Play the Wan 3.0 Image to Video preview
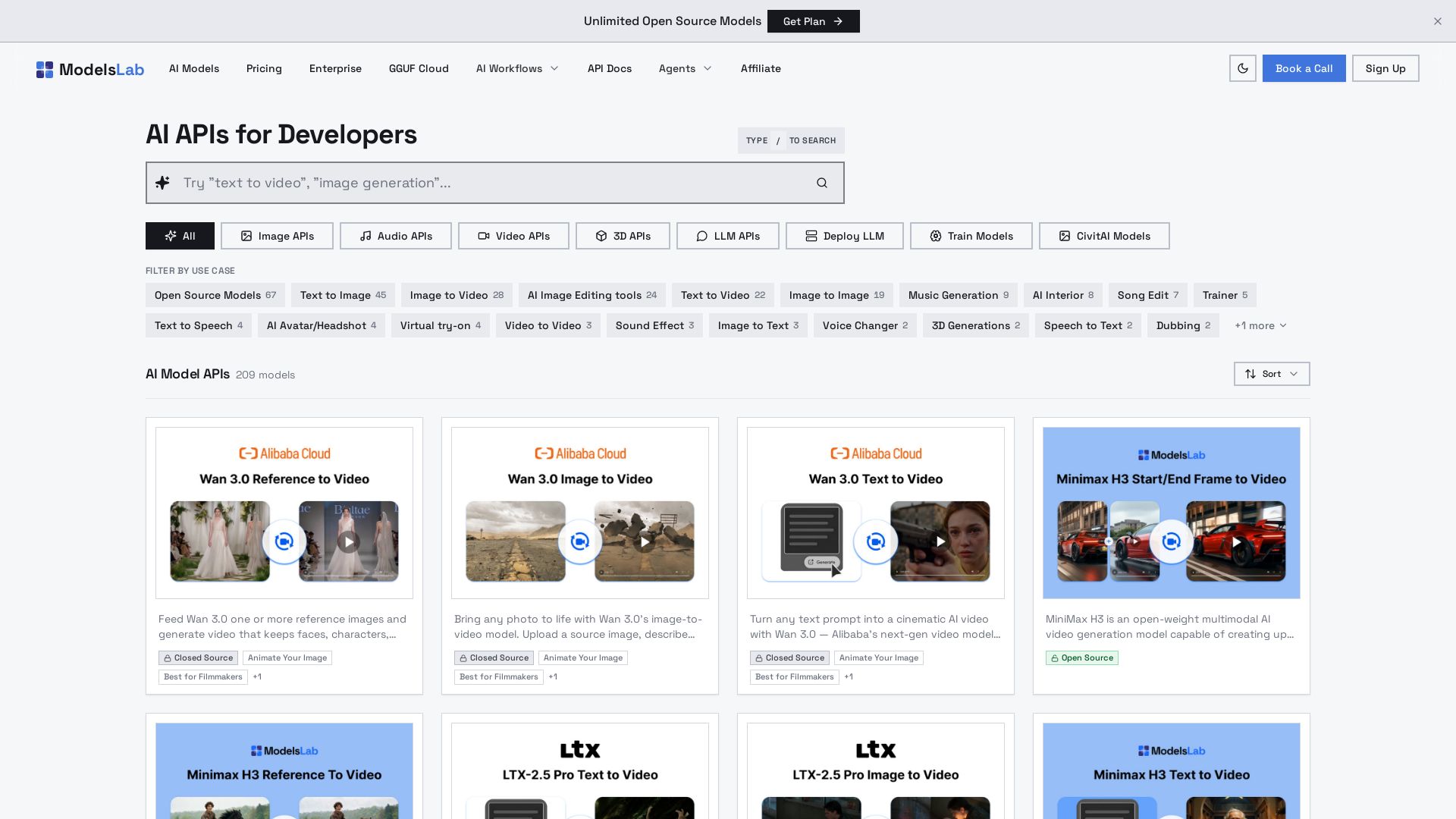The height and width of the screenshot is (819, 1456). click(x=644, y=541)
